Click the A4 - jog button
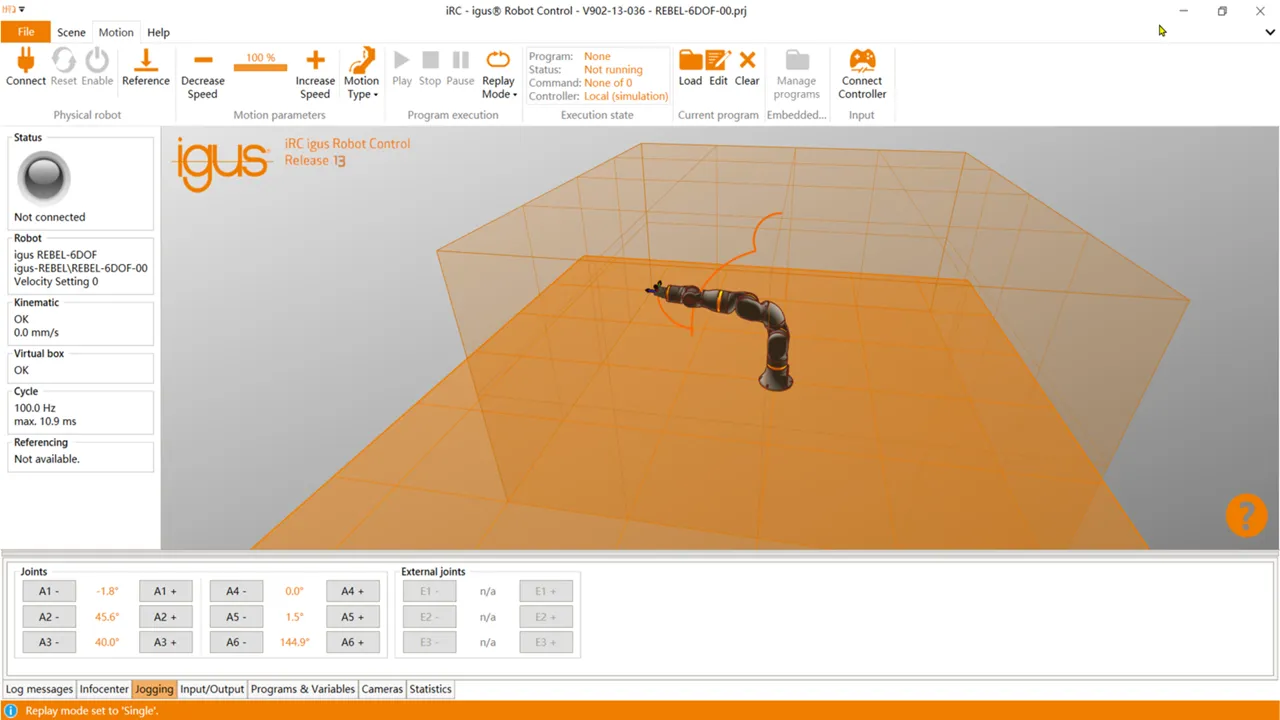 coord(236,591)
